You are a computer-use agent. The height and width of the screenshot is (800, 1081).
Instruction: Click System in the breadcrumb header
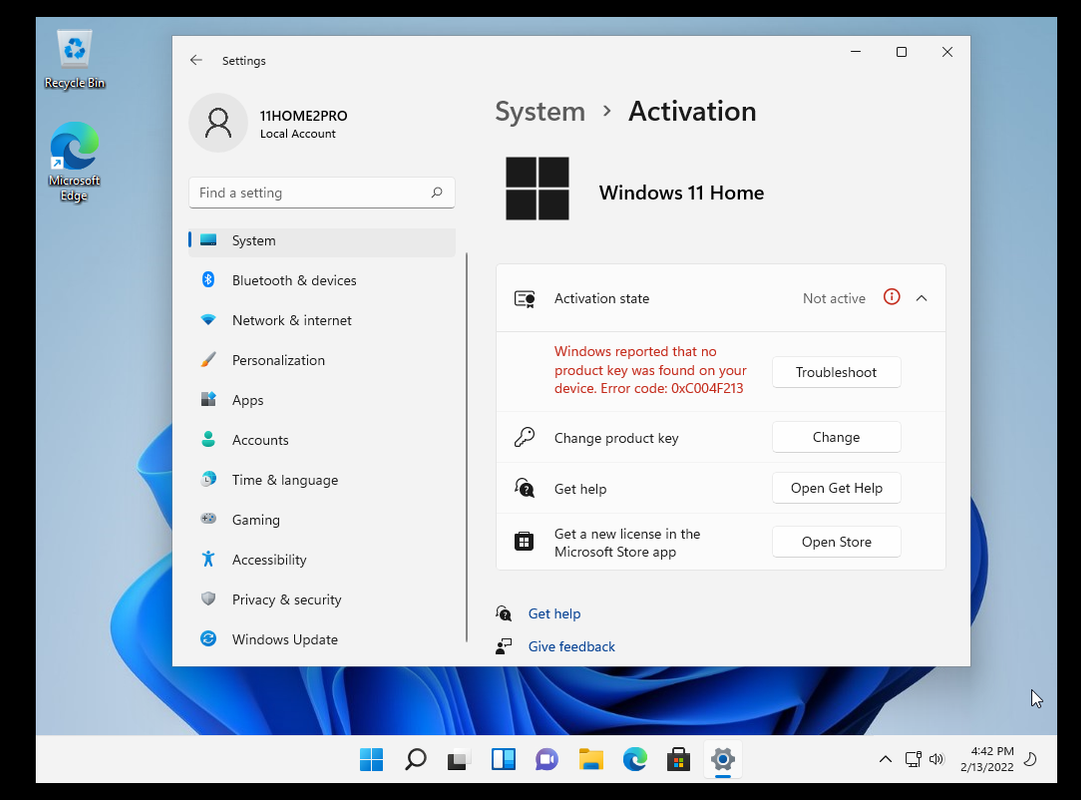click(x=540, y=112)
